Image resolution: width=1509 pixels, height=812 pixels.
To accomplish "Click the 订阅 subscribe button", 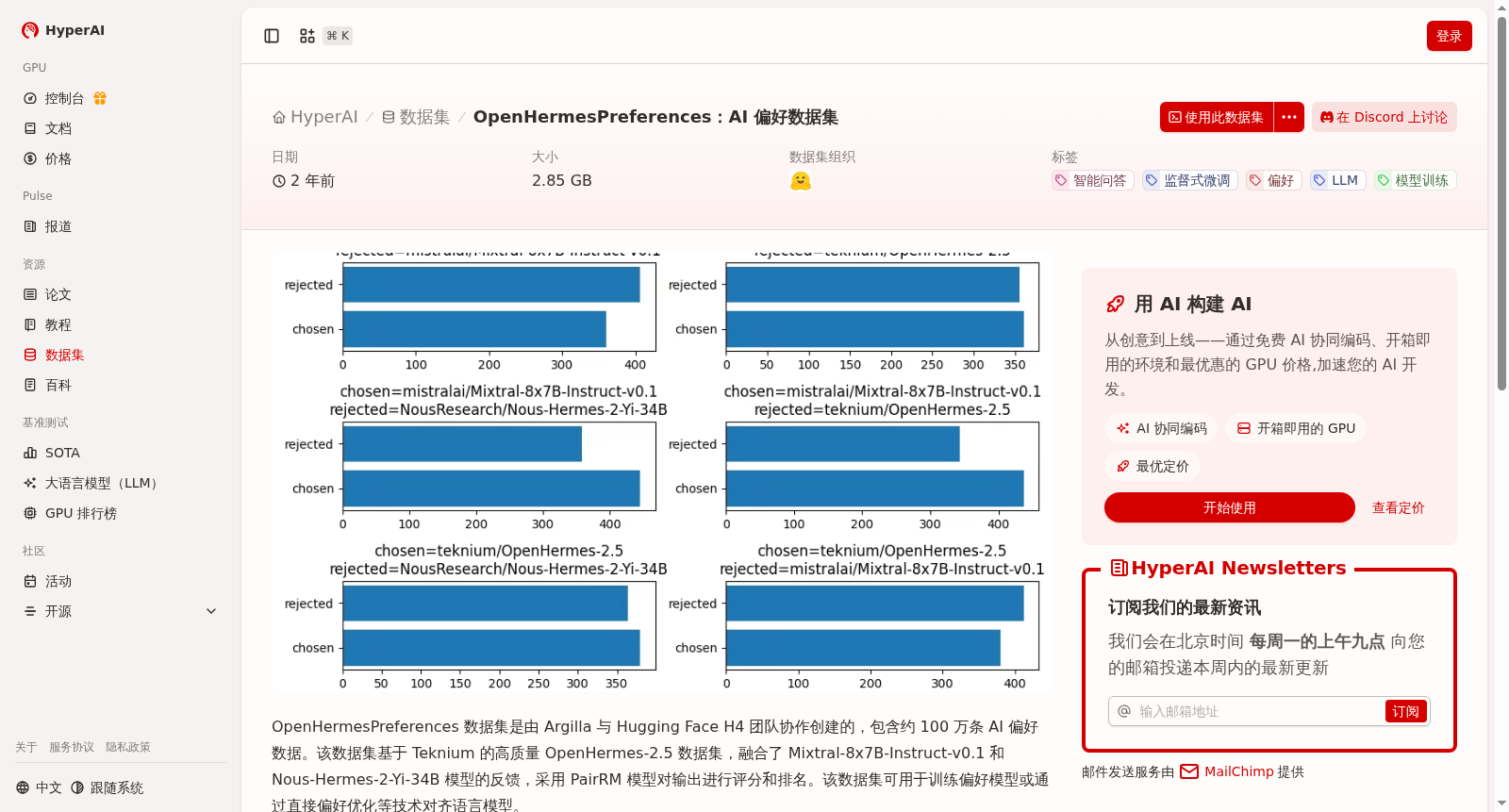I will (x=1405, y=711).
